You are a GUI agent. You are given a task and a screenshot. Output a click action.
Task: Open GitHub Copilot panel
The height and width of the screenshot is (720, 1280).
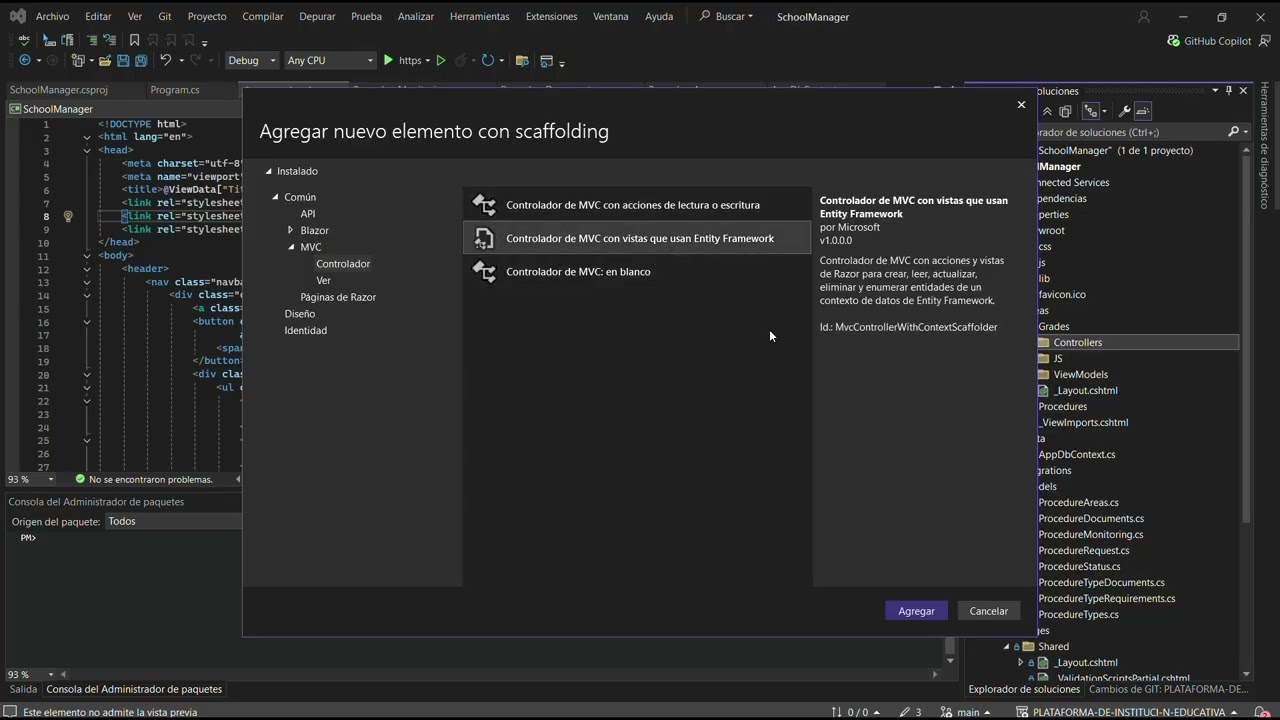pyautogui.click(x=1209, y=41)
